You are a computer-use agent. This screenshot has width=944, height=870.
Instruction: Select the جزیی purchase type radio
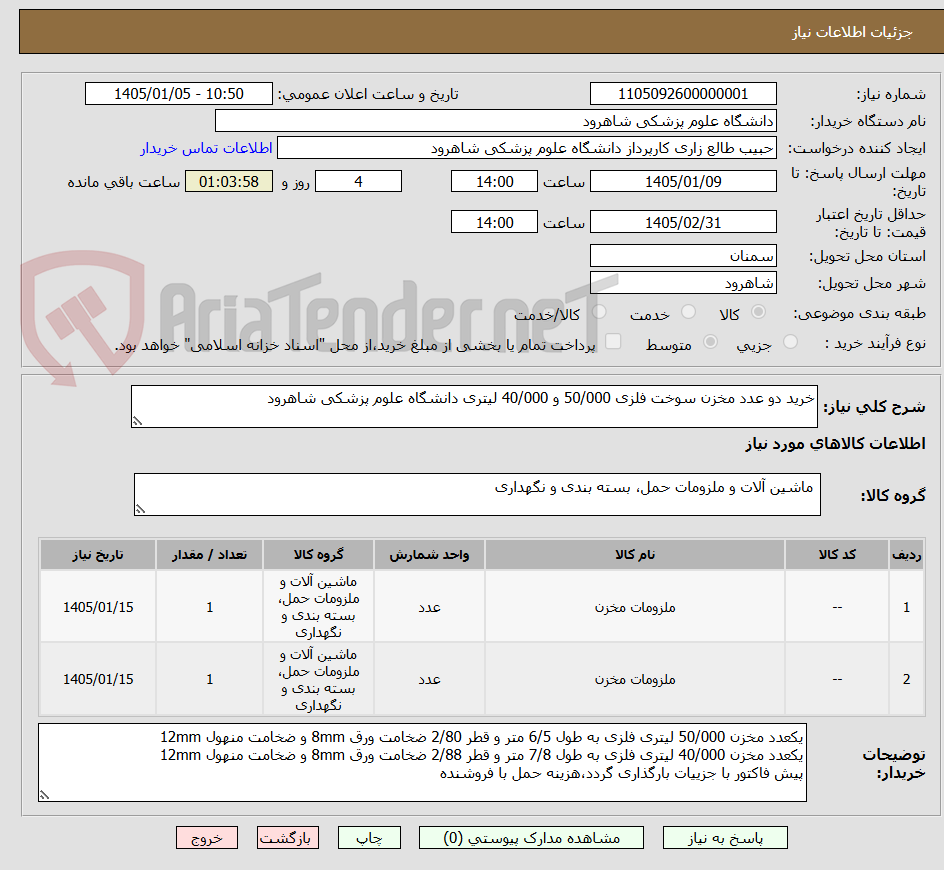point(790,342)
